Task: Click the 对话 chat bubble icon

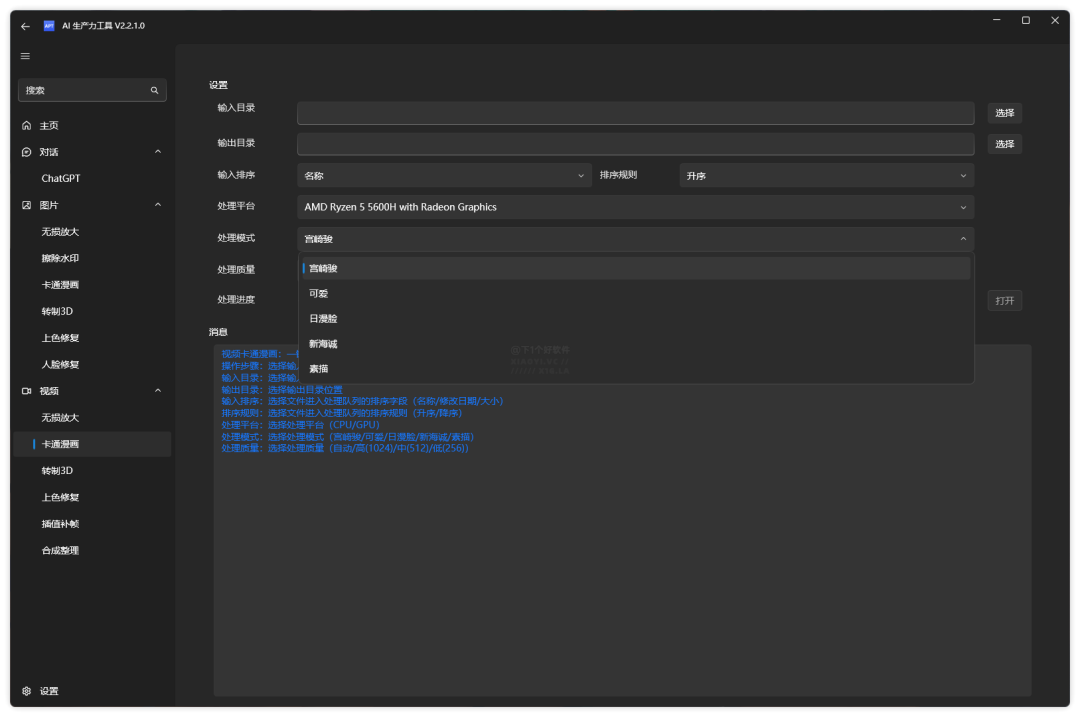Action: [x=26, y=152]
